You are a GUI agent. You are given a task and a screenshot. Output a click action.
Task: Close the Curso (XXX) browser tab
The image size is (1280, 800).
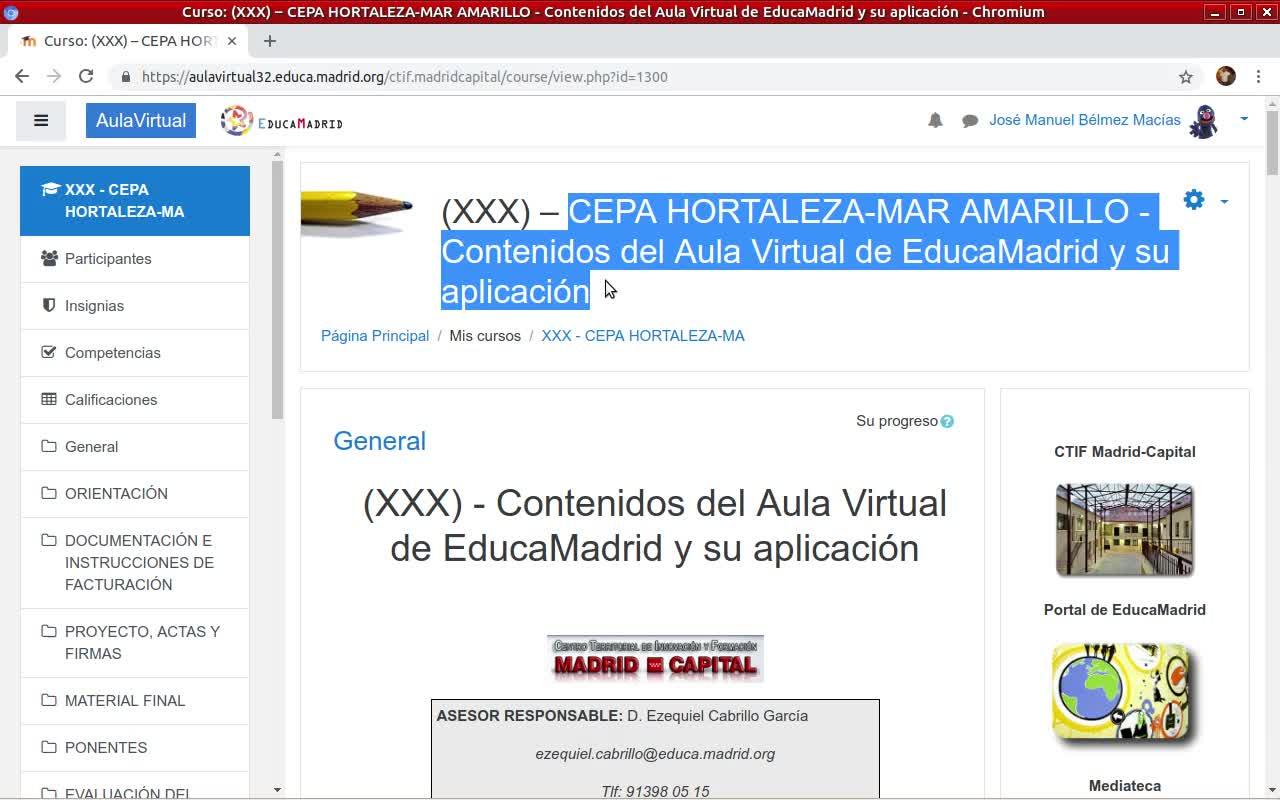click(x=233, y=41)
